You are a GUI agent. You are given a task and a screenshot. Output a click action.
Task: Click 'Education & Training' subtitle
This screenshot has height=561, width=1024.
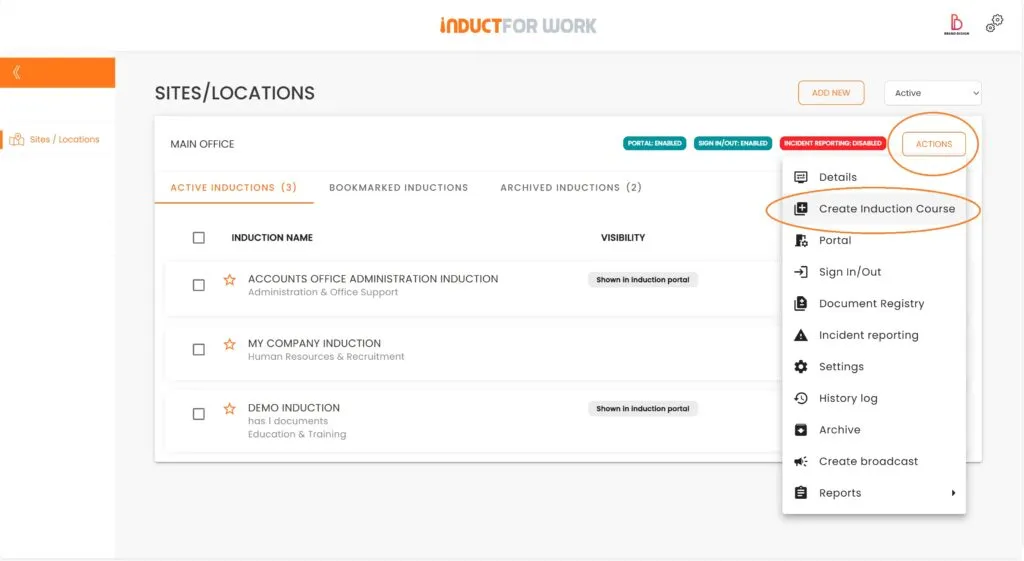click(297, 434)
